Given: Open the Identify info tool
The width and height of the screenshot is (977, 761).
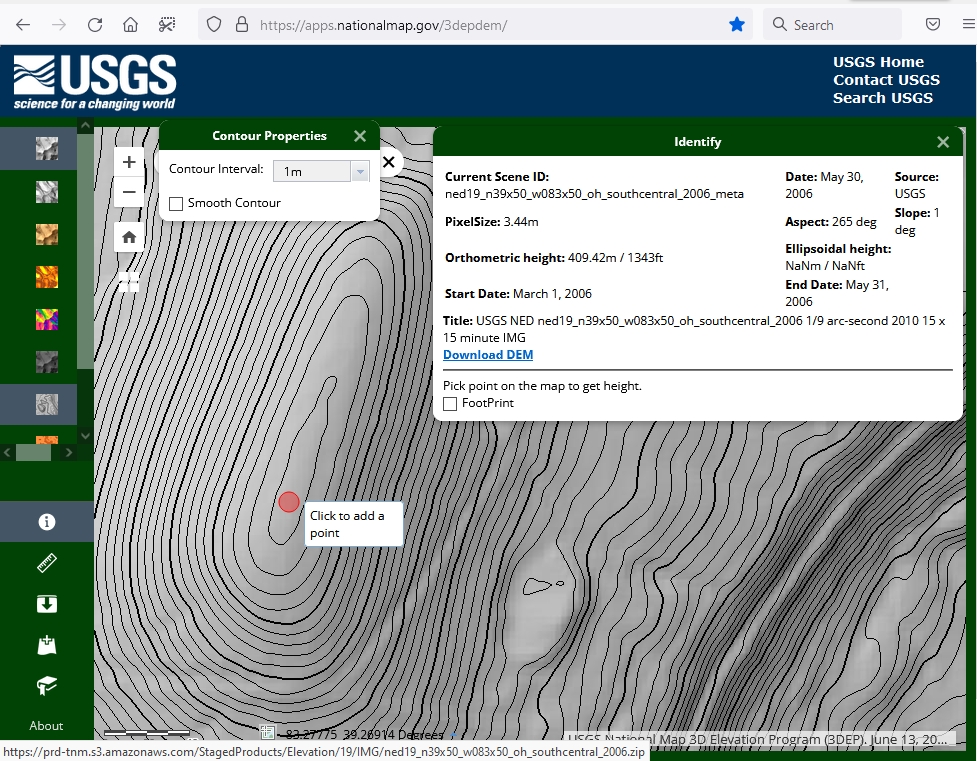Looking at the screenshot, I should pos(47,522).
